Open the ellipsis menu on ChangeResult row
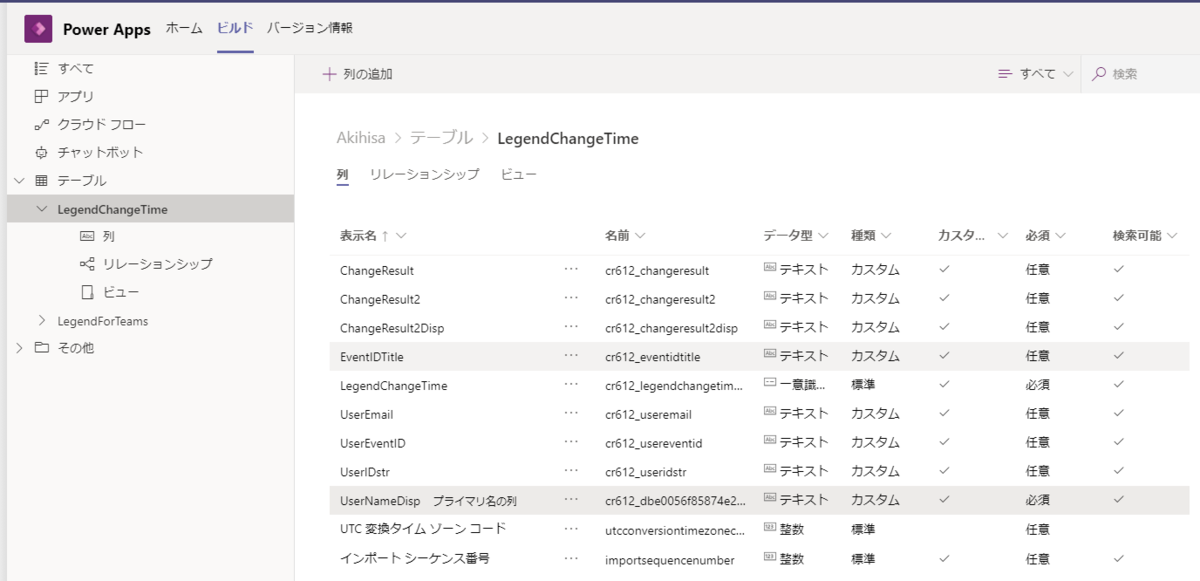Viewport: 1200px width, 581px height. [571, 269]
